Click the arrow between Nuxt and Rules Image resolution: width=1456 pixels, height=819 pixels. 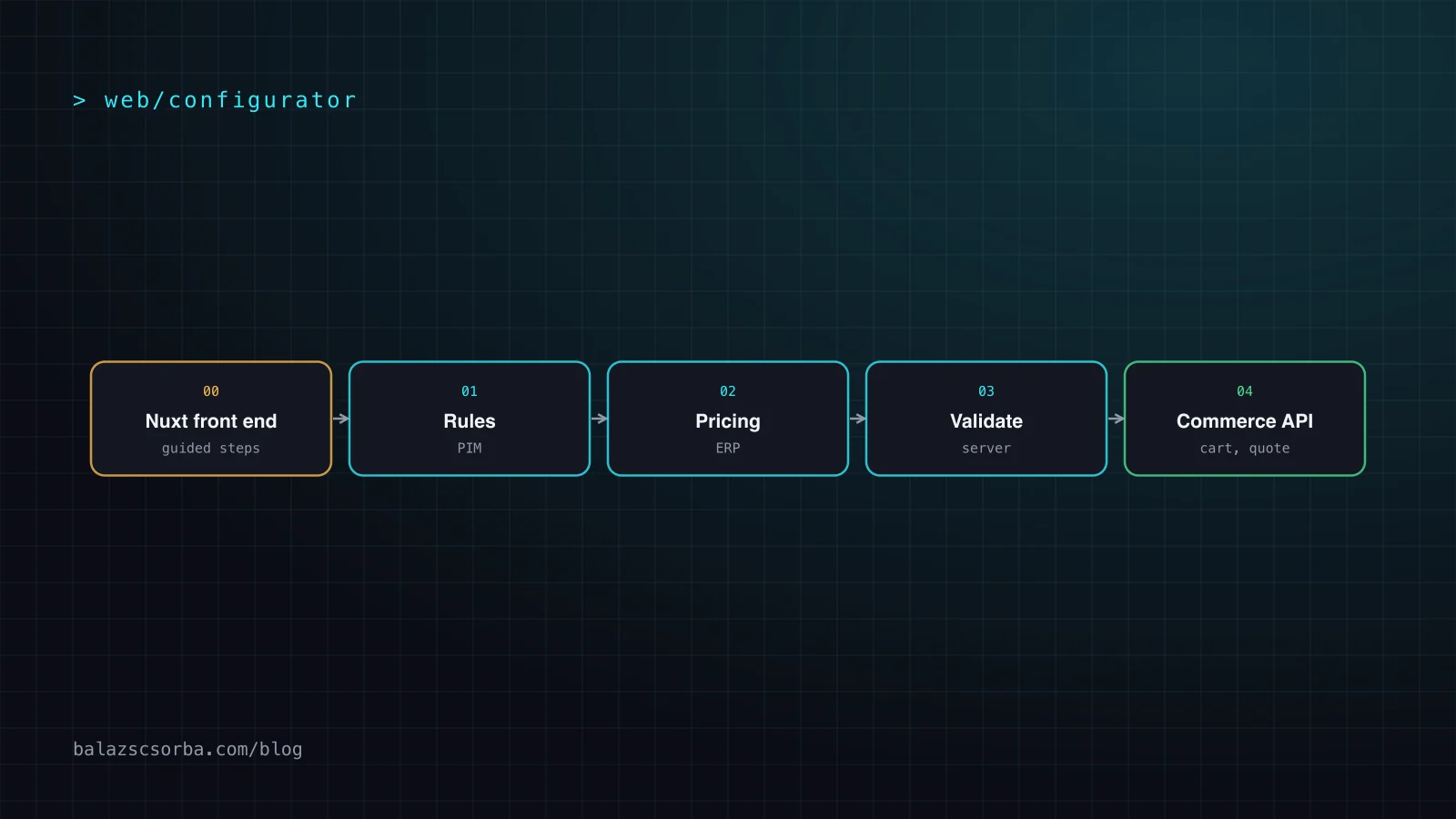click(340, 419)
